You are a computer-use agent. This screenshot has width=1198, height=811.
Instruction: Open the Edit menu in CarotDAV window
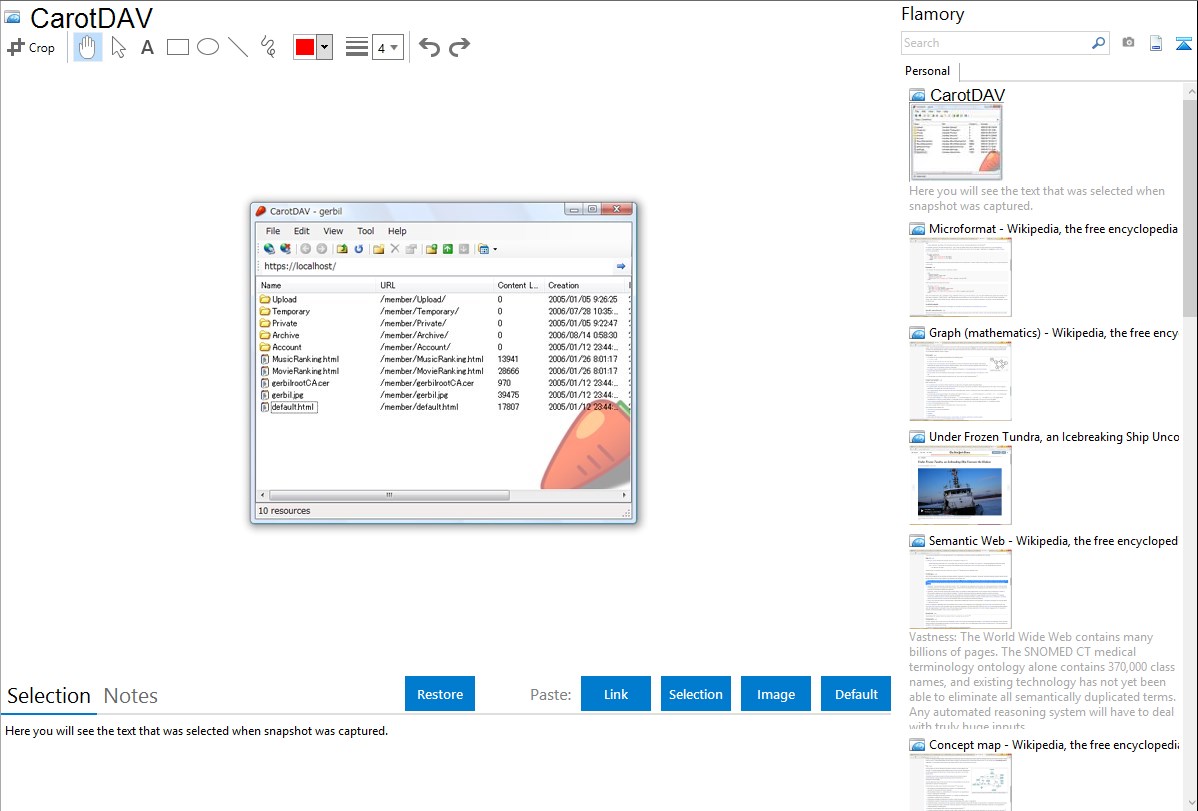pyautogui.click(x=302, y=231)
